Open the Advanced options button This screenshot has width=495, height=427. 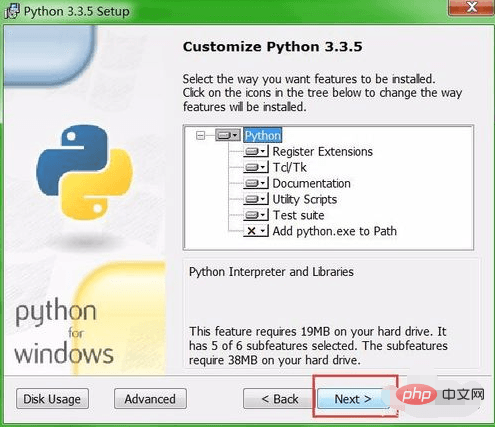click(x=150, y=399)
